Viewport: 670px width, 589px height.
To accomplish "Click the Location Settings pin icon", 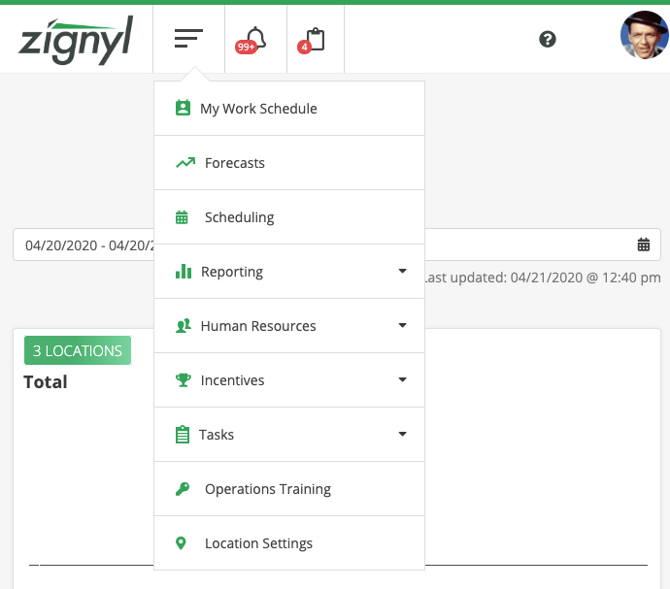I will pyautogui.click(x=181, y=543).
